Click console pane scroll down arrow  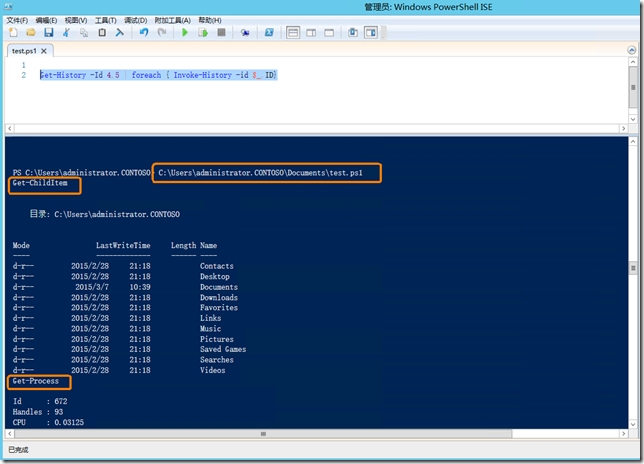click(633, 424)
